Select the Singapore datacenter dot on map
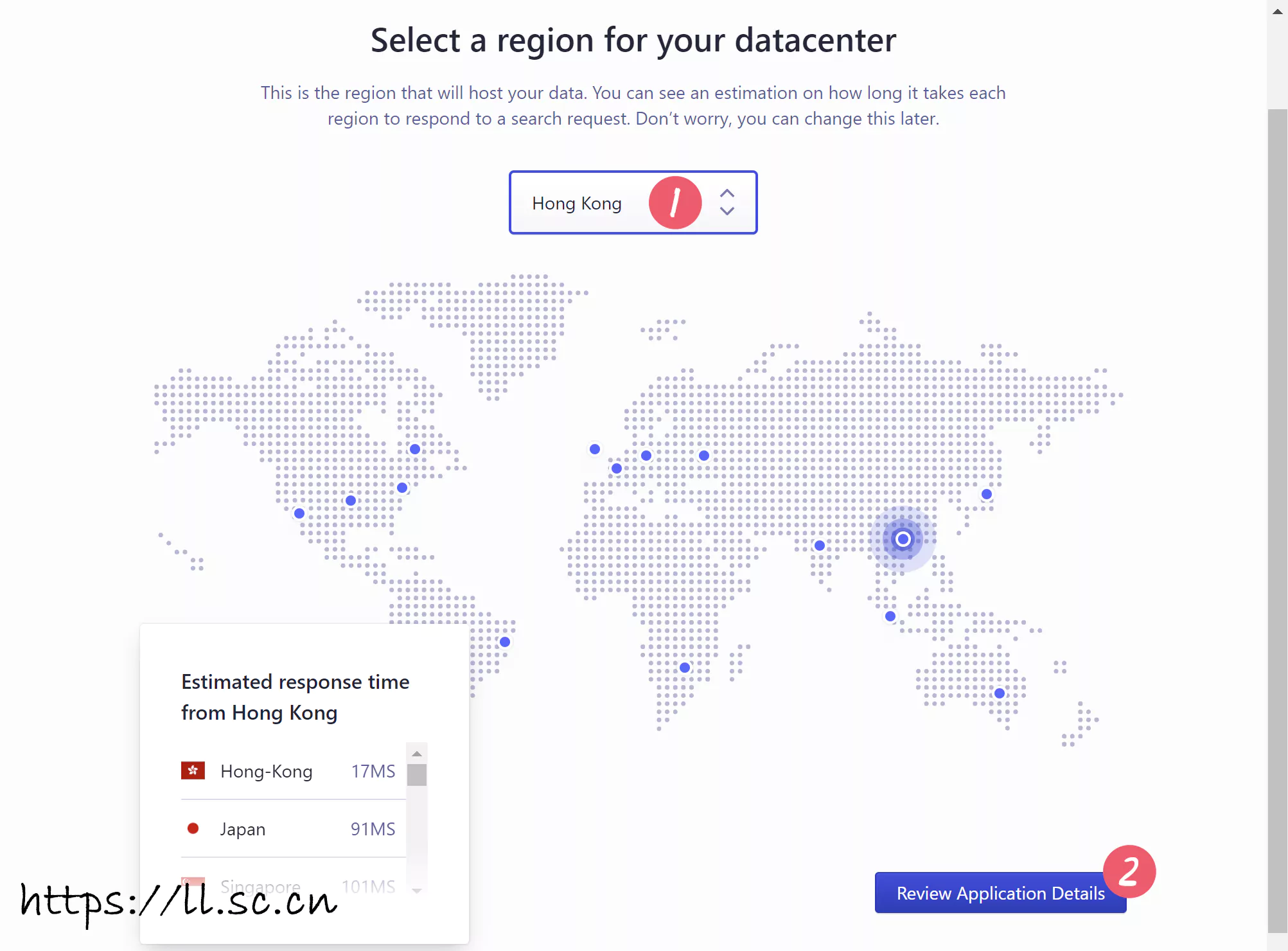The height and width of the screenshot is (951, 1288). [x=890, y=616]
